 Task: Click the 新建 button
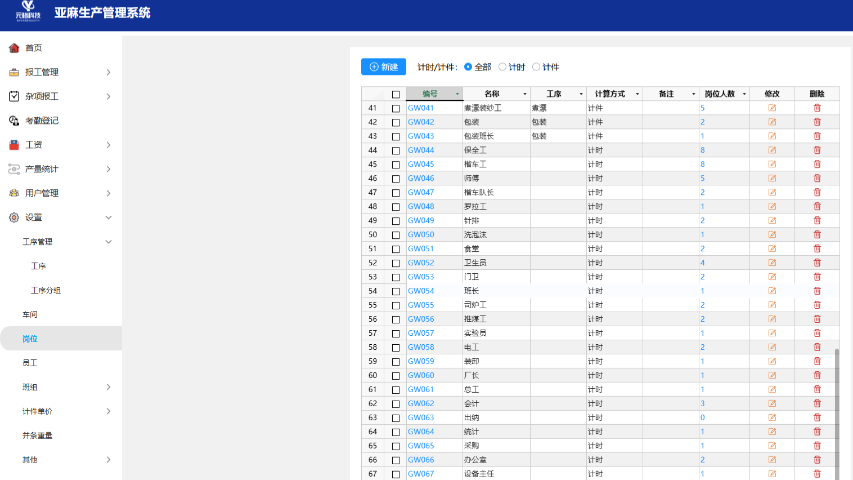(x=383, y=67)
